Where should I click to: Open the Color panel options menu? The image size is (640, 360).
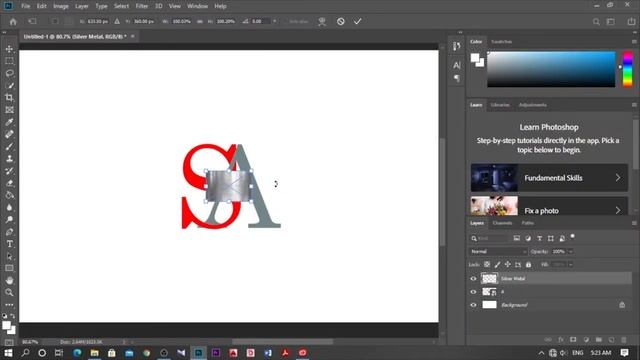(634, 42)
